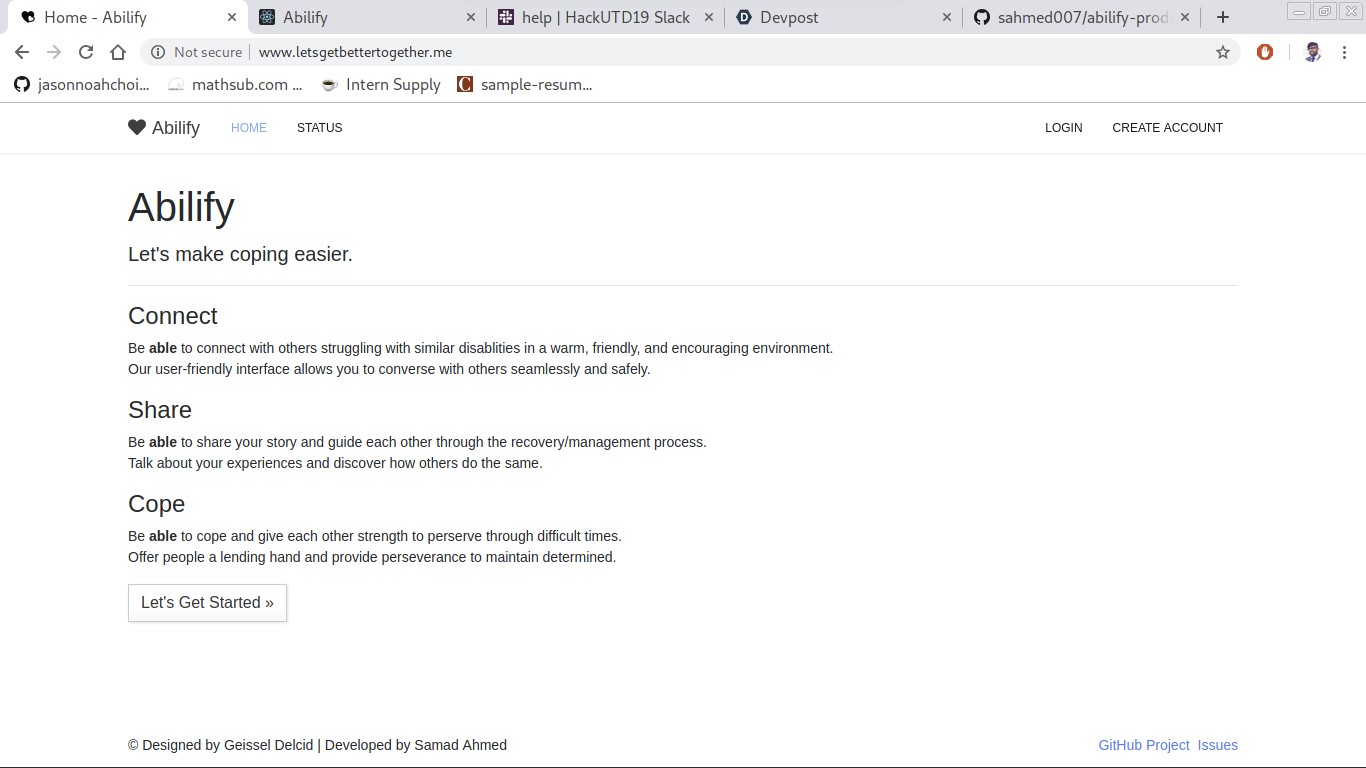Click the browser back arrow
The width and height of the screenshot is (1366, 768).
point(22,52)
